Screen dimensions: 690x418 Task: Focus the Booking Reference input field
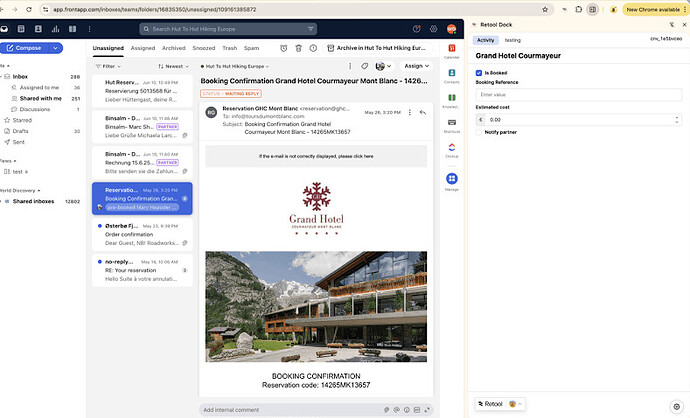(579, 95)
